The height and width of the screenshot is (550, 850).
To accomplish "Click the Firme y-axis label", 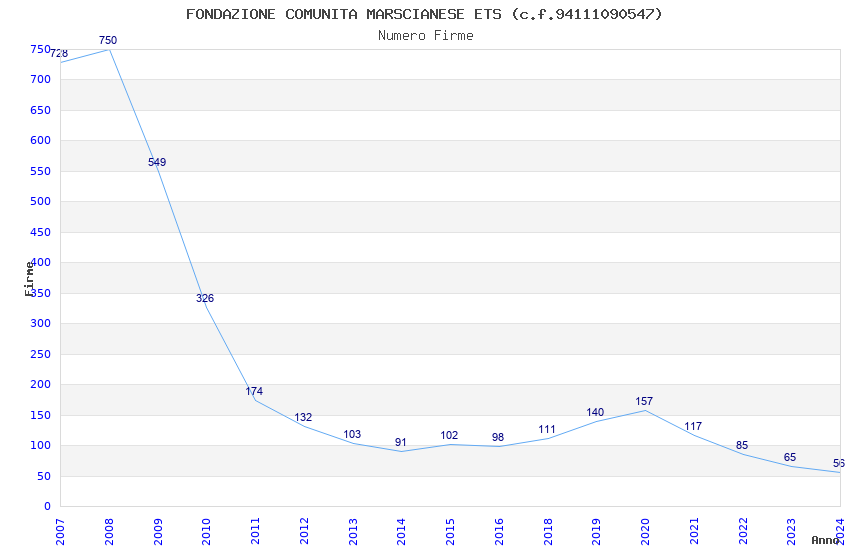I will [29, 279].
